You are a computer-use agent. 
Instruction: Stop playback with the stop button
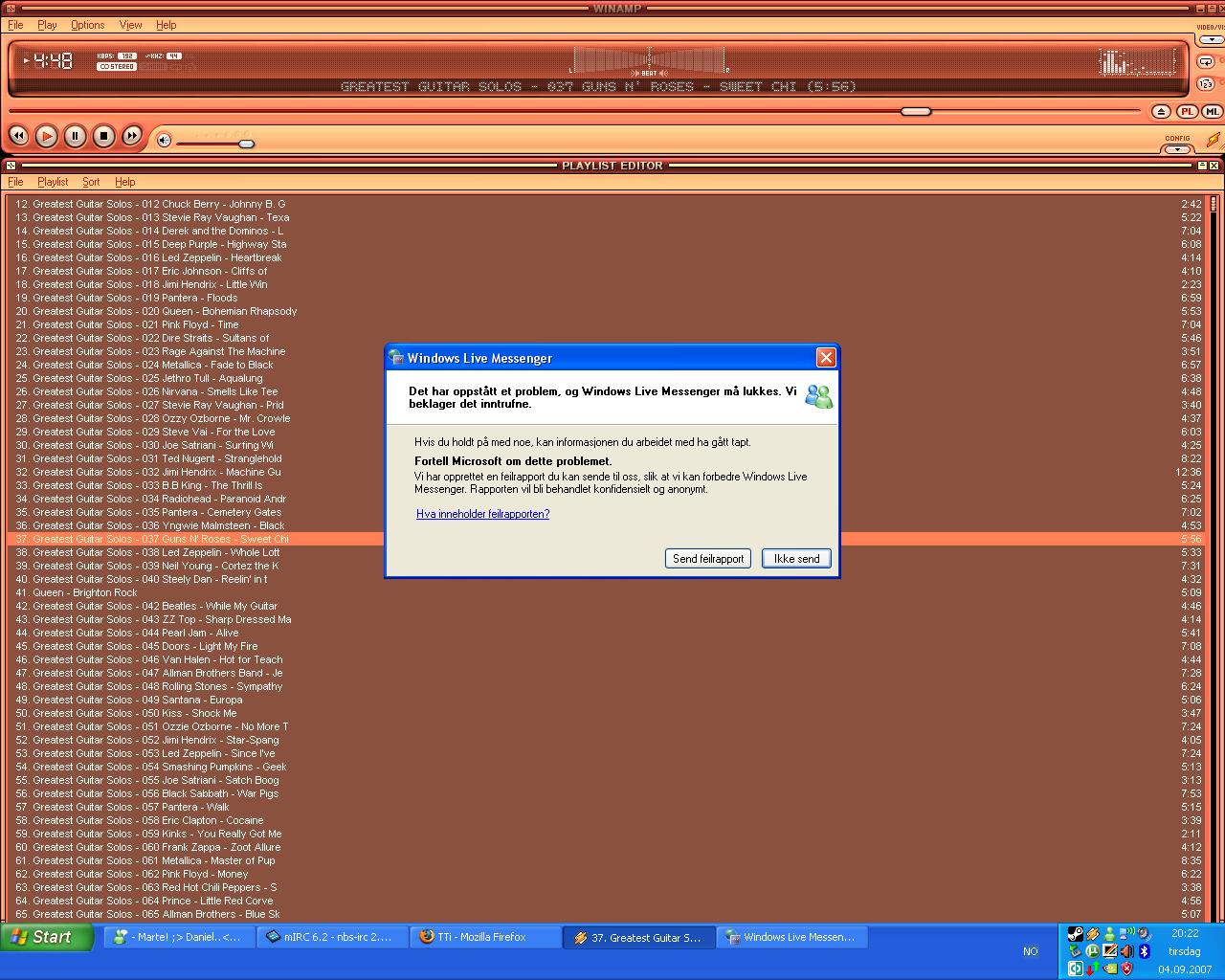(103, 136)
